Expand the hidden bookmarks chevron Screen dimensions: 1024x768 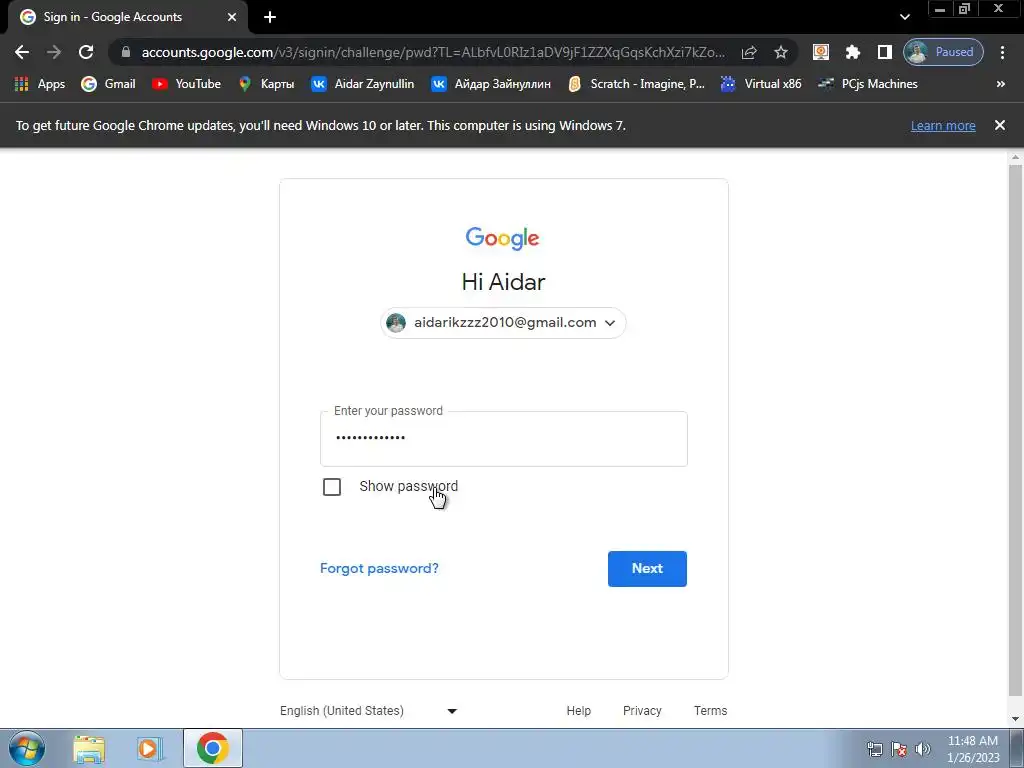(1000, 84)
